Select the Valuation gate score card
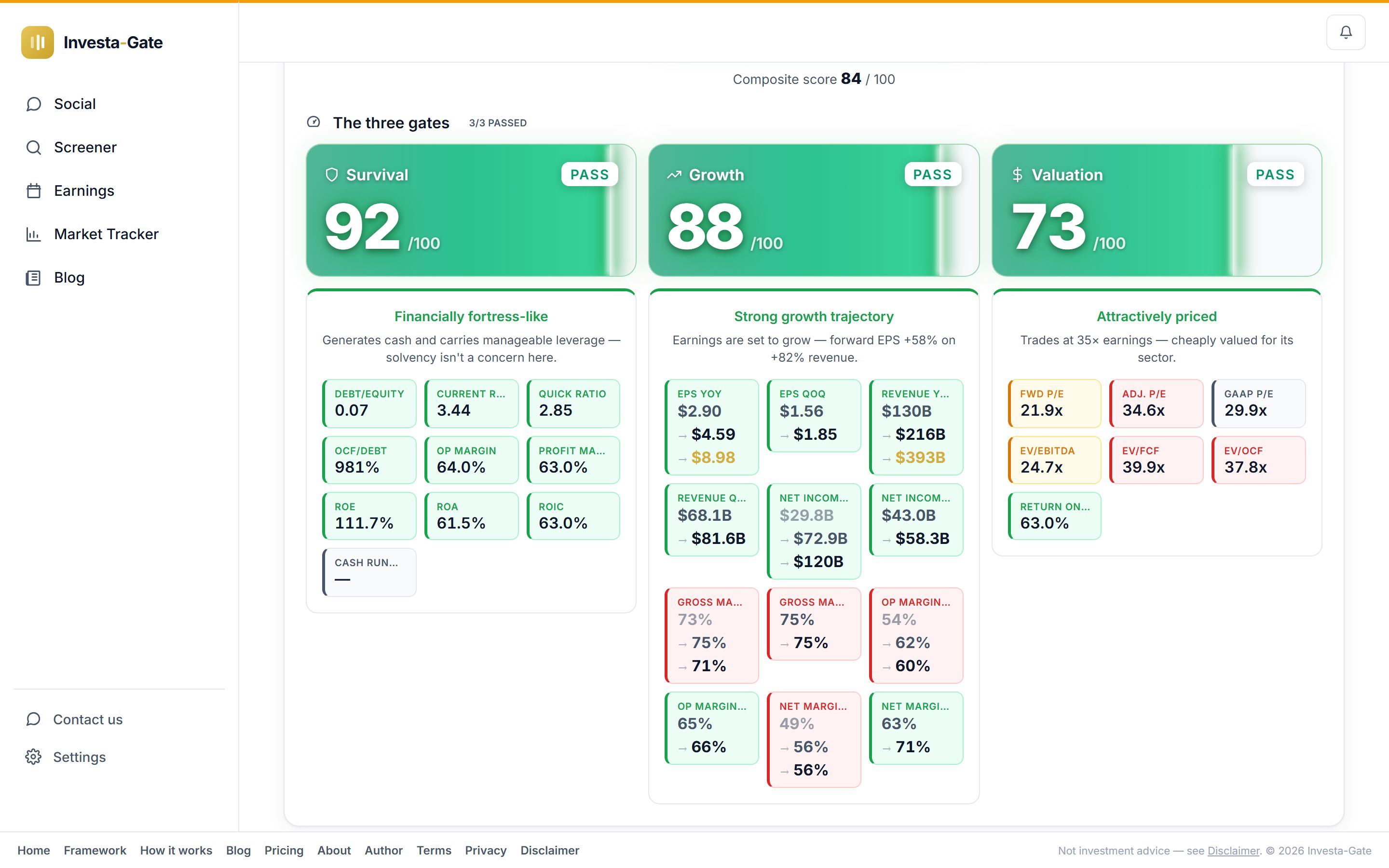Viewport: 1389px width, 868px height. pyautogui.click(x=1157, y=210)
